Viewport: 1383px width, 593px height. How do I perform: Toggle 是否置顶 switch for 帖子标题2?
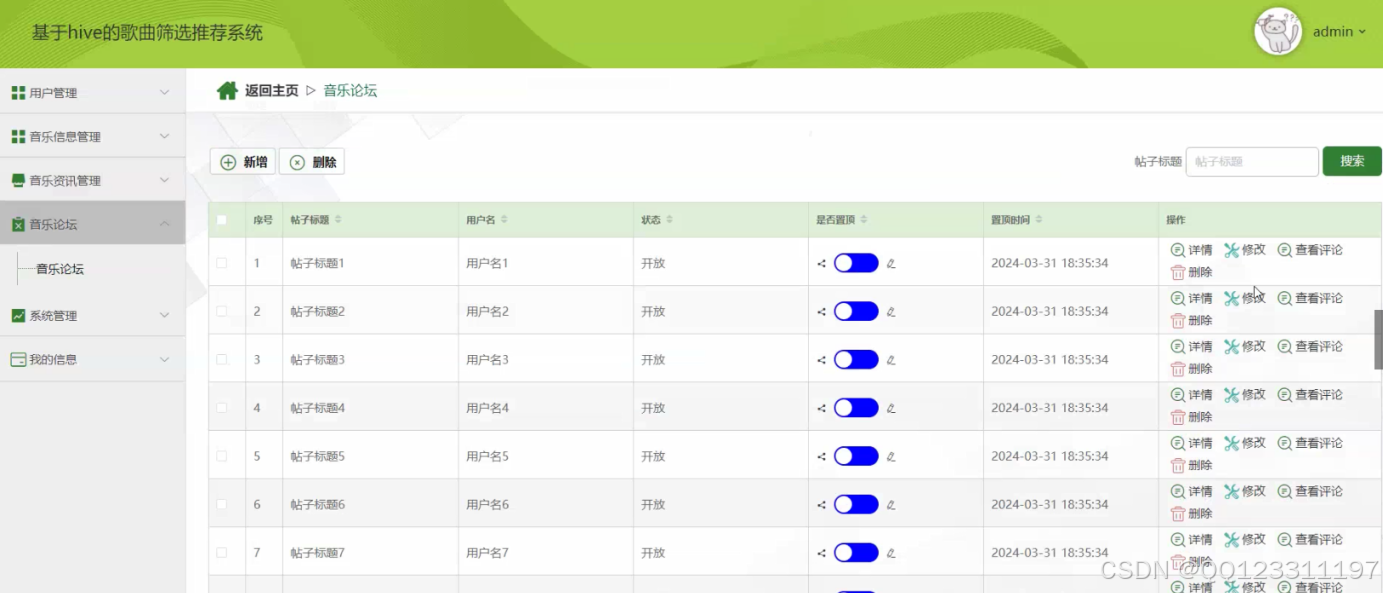coord(856,311)
